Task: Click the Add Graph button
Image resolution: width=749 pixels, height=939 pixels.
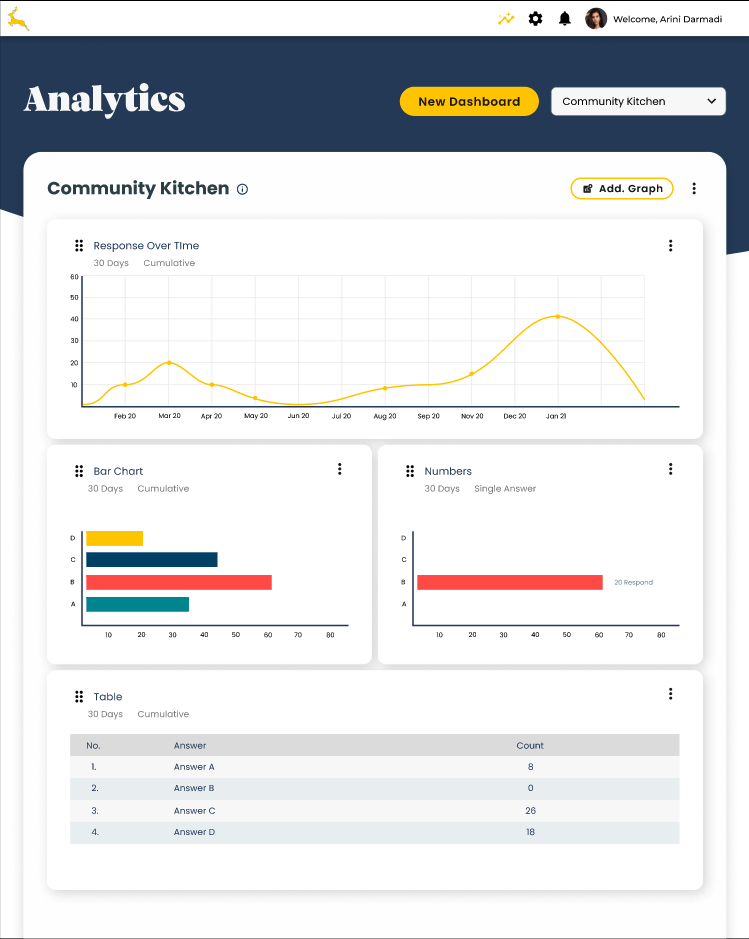Action: tap(622, 188)
